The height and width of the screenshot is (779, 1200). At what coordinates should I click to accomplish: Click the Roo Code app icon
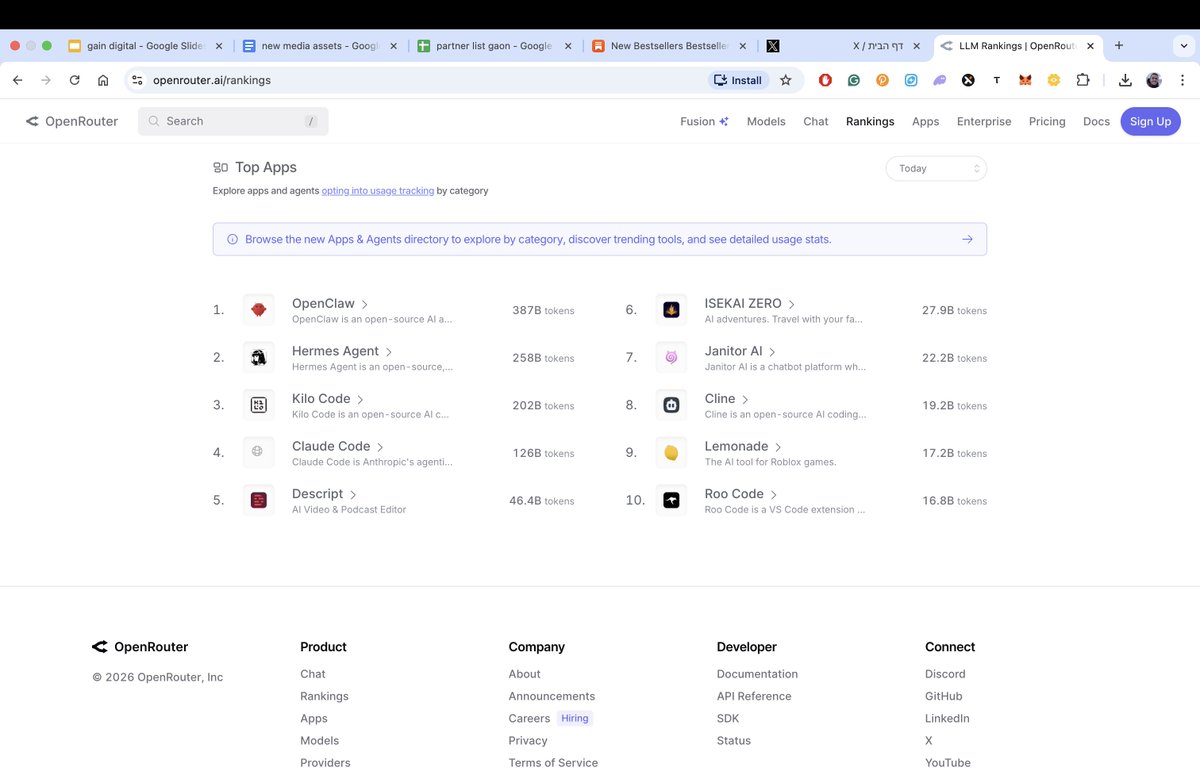click(671, 500)
